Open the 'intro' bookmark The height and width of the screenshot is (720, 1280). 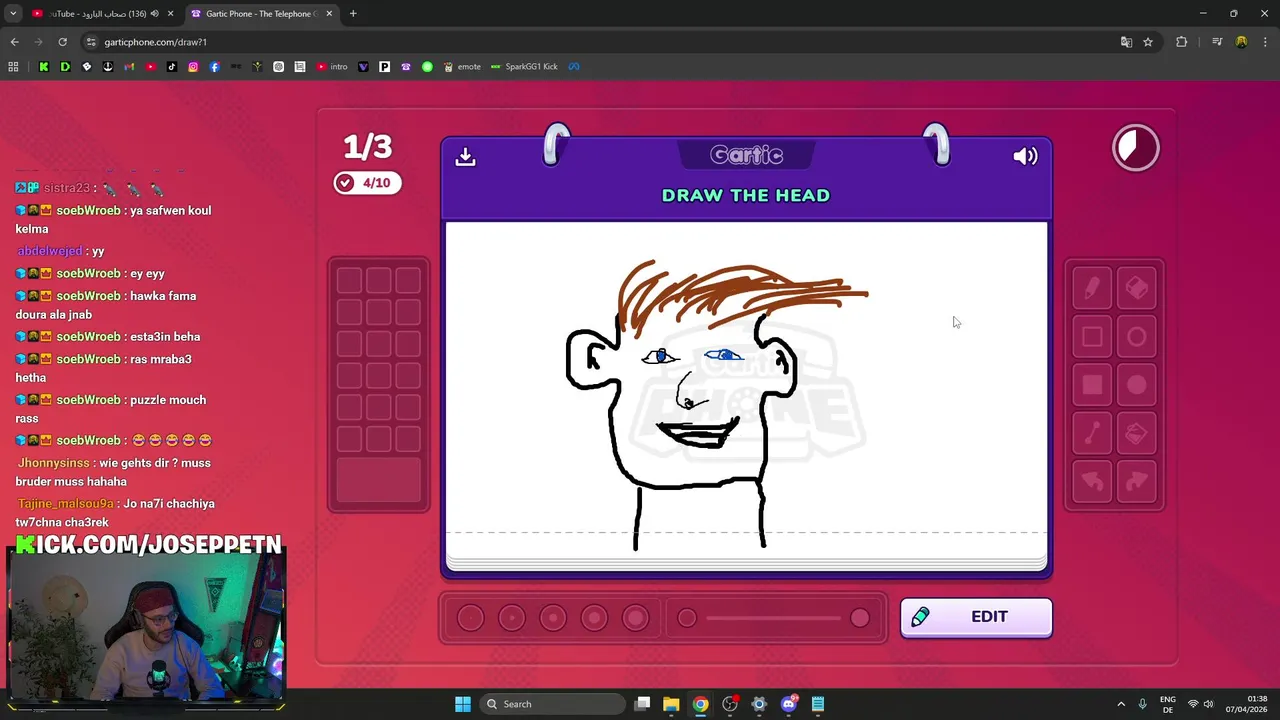pyautogui.click(x=332, y=67)
